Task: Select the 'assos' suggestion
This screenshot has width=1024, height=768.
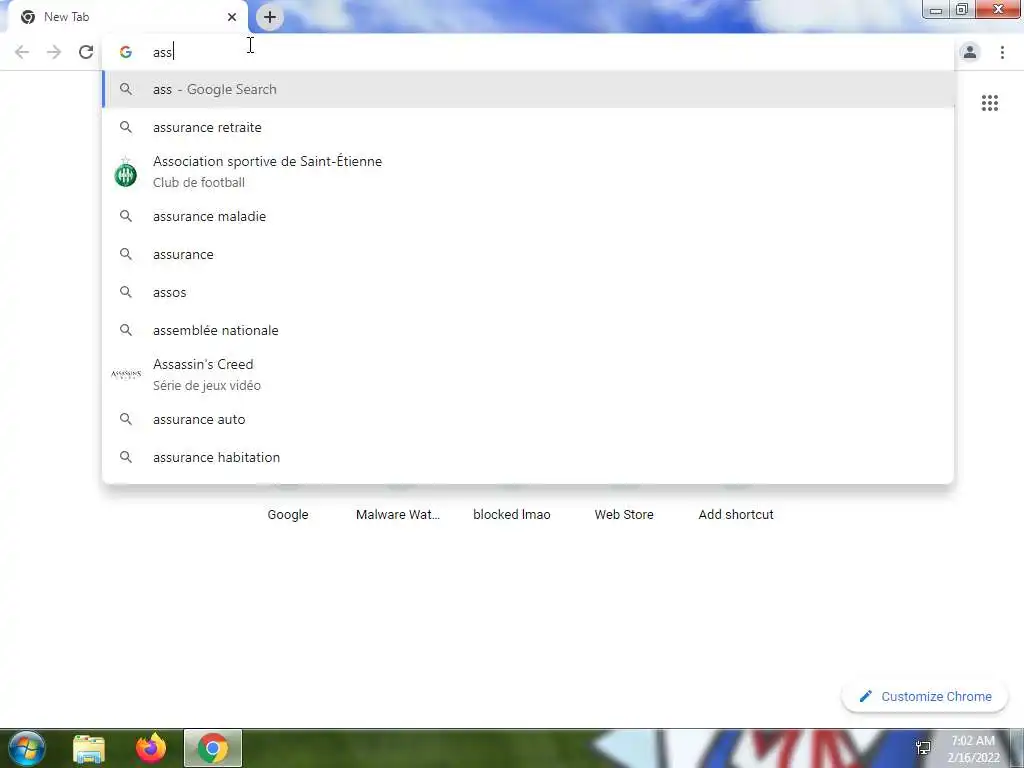Action: (x=528, y=292)
